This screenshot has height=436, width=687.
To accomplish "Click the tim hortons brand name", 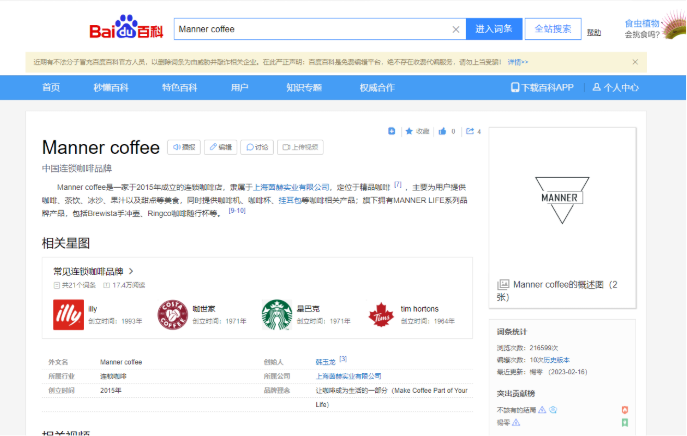I will pyautogui.click(x=419, y=309).
